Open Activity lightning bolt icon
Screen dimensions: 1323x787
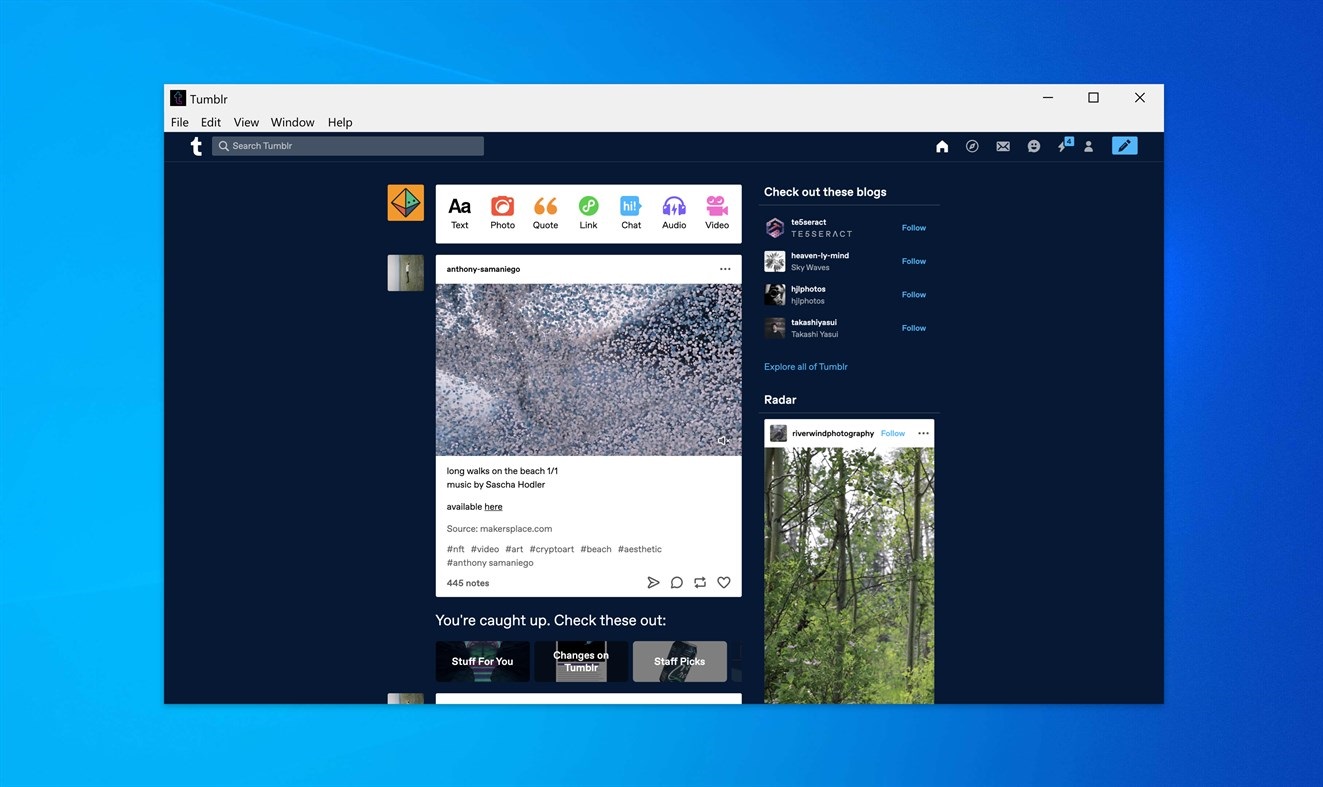point(1064,146)
